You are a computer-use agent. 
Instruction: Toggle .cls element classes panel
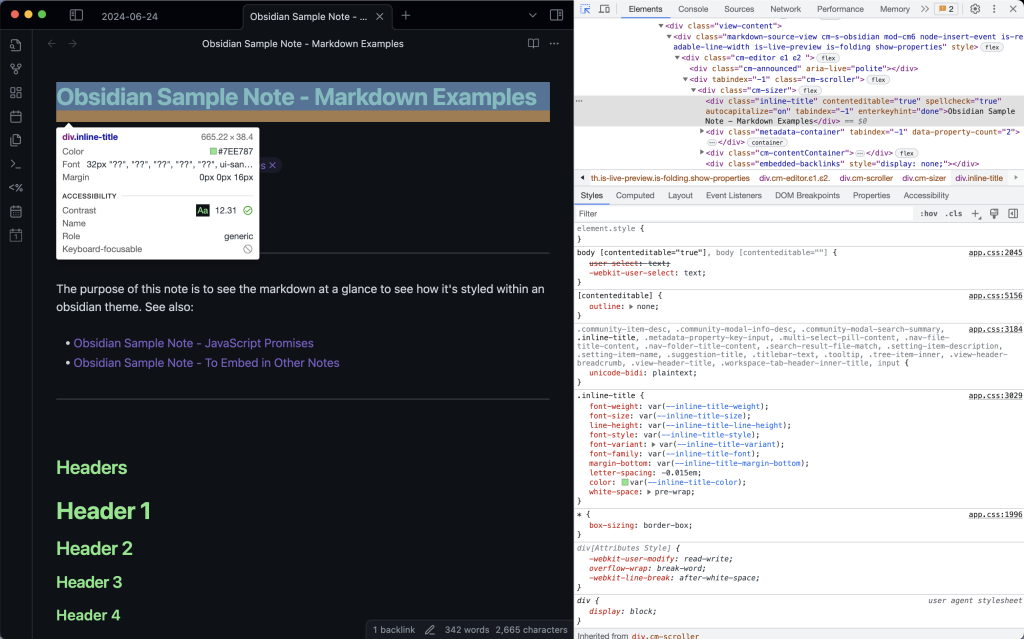pos(954,214)
